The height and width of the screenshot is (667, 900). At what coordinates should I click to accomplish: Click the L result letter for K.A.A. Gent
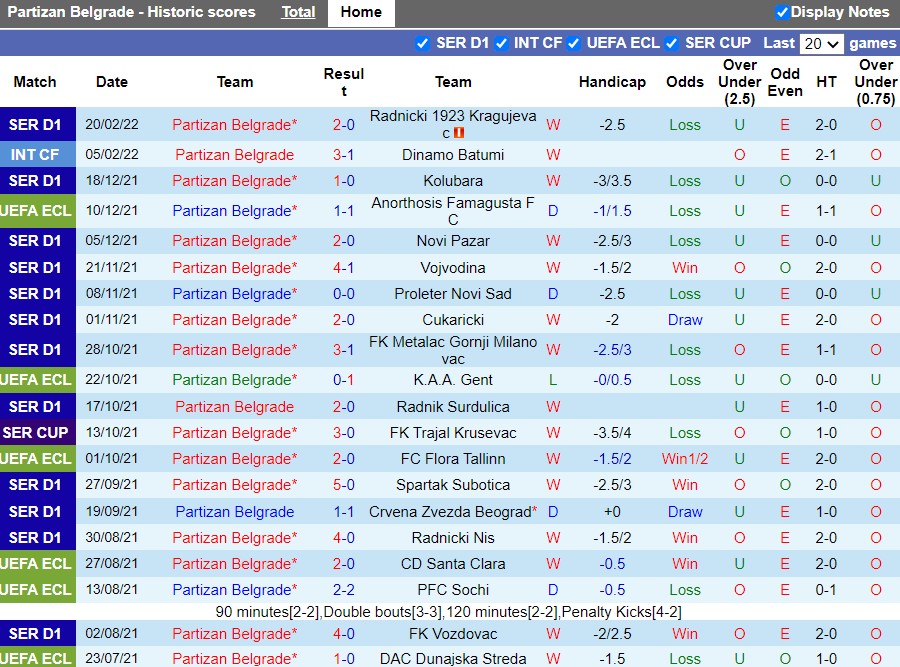(x=553, y=380)
